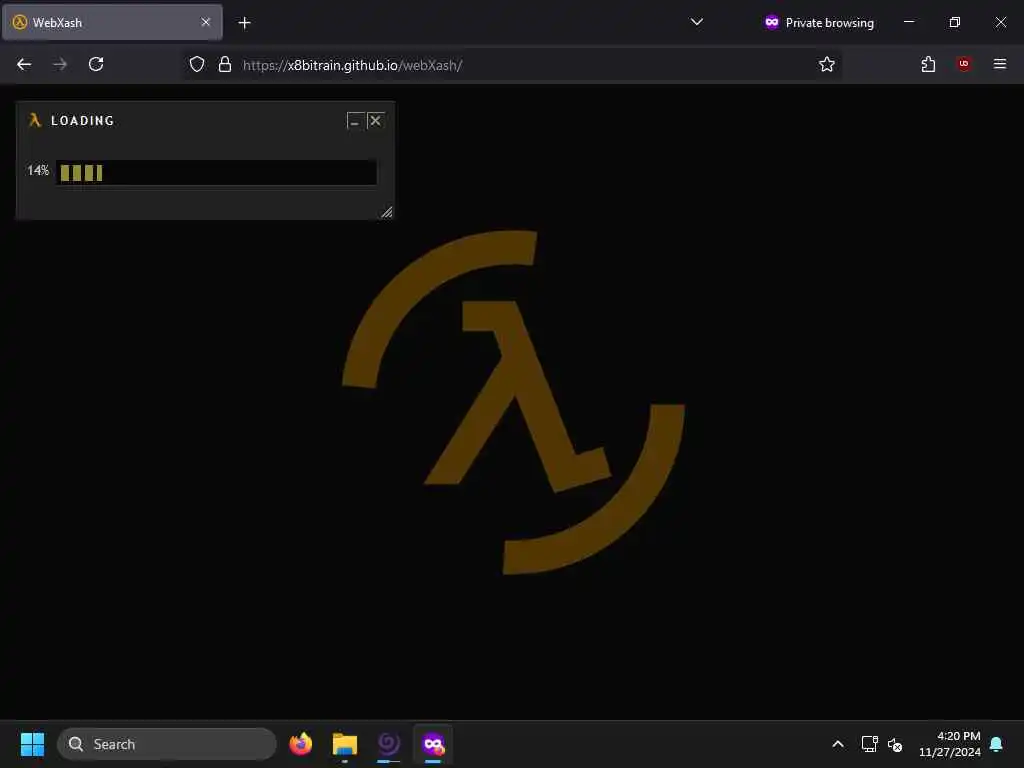Open network status in system tray
Viewport: 1024px width, 768px height.
pyautogui.click(x=869, y=744)
